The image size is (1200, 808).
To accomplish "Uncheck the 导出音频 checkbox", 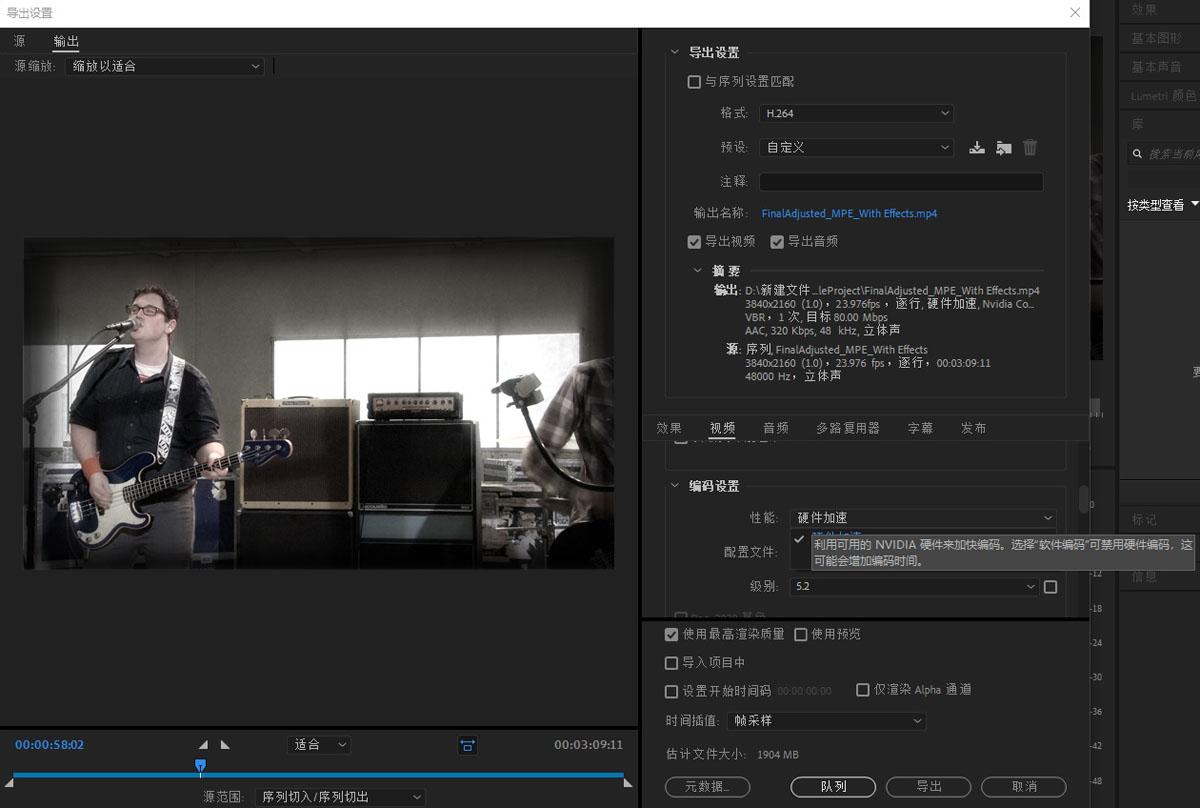I will (777, 242).
